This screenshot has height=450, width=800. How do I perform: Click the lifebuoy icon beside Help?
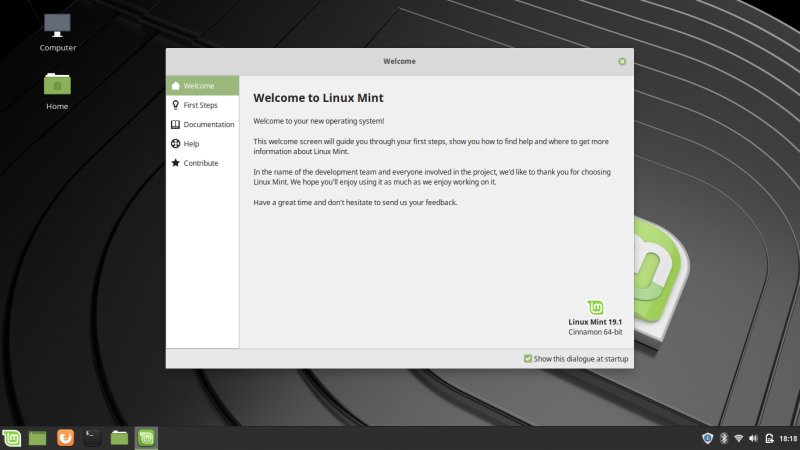[x=176, y=144]
